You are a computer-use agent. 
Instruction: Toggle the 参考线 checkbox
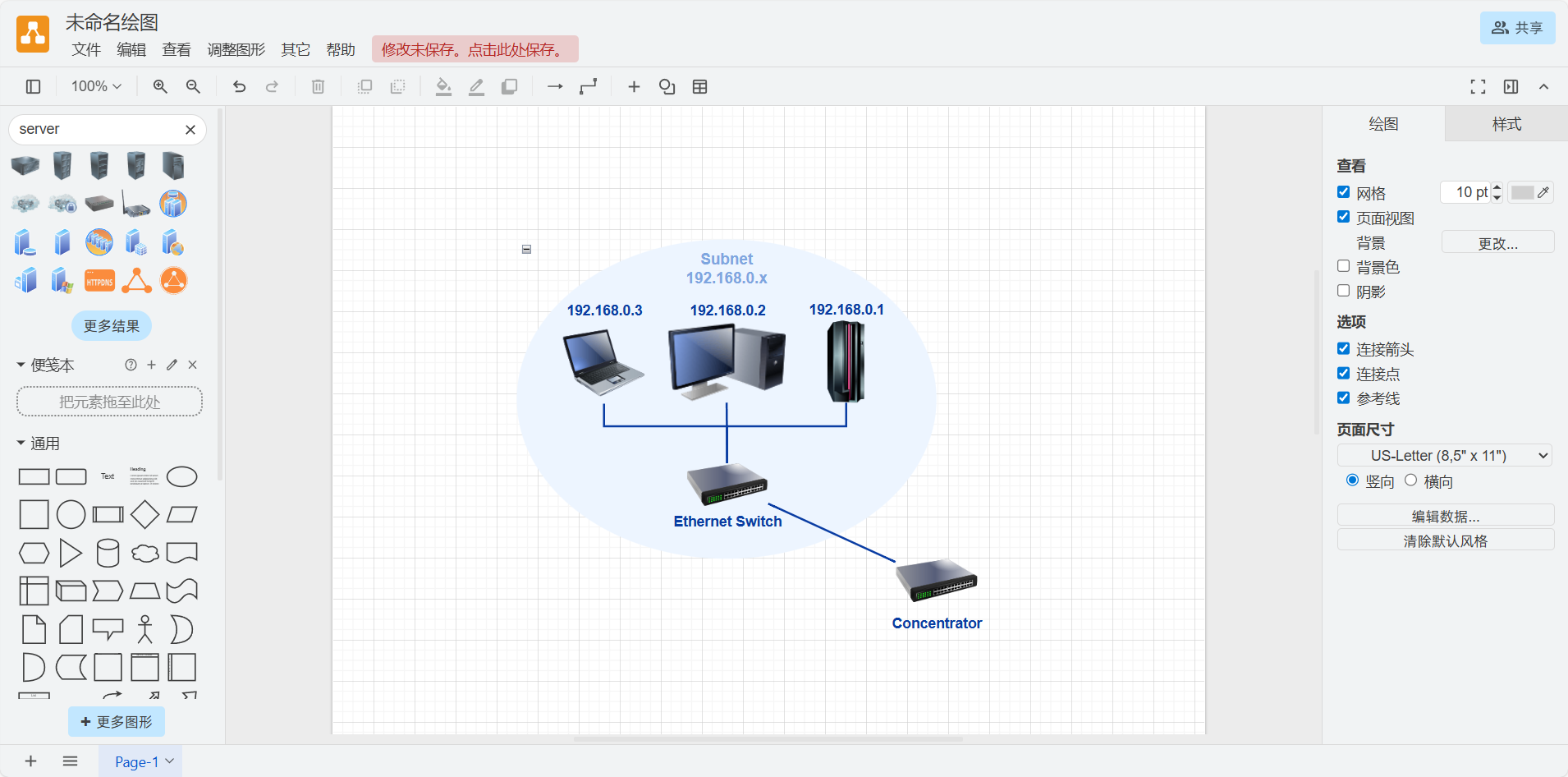pos(1344,398)
